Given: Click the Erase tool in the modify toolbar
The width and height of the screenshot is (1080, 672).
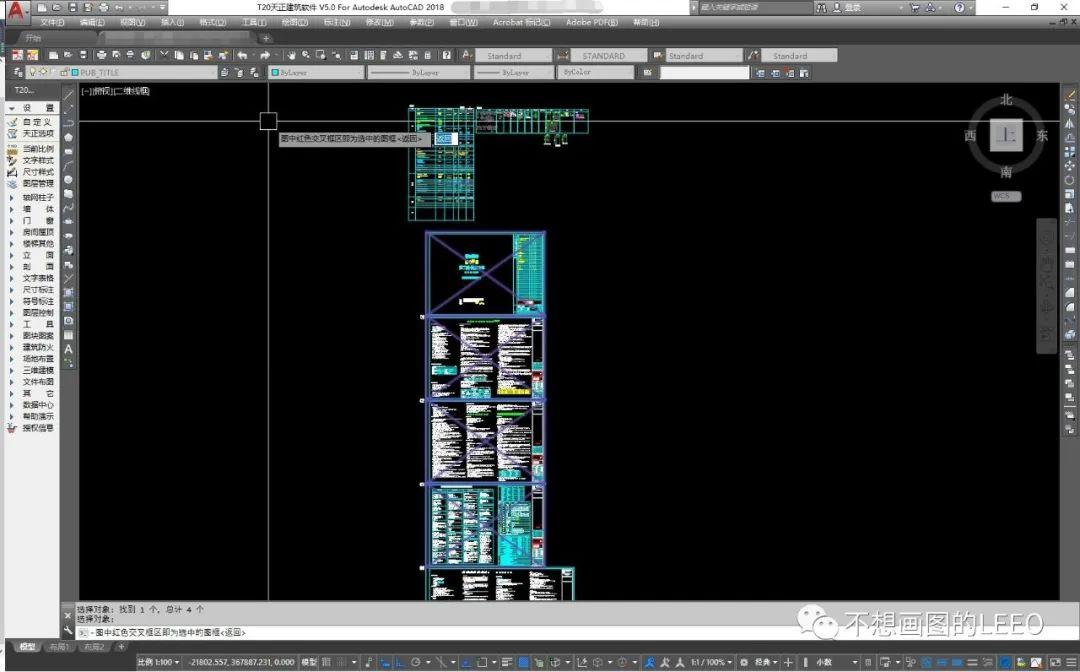Looking at the screenshot, I should click(1069, 95).
